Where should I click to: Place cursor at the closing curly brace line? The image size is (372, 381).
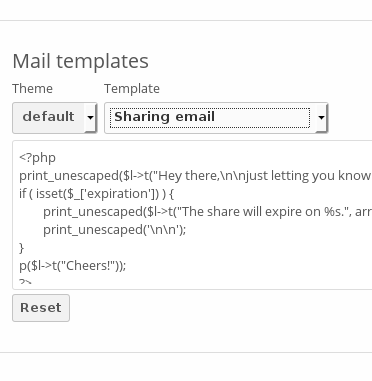point(22,248)
